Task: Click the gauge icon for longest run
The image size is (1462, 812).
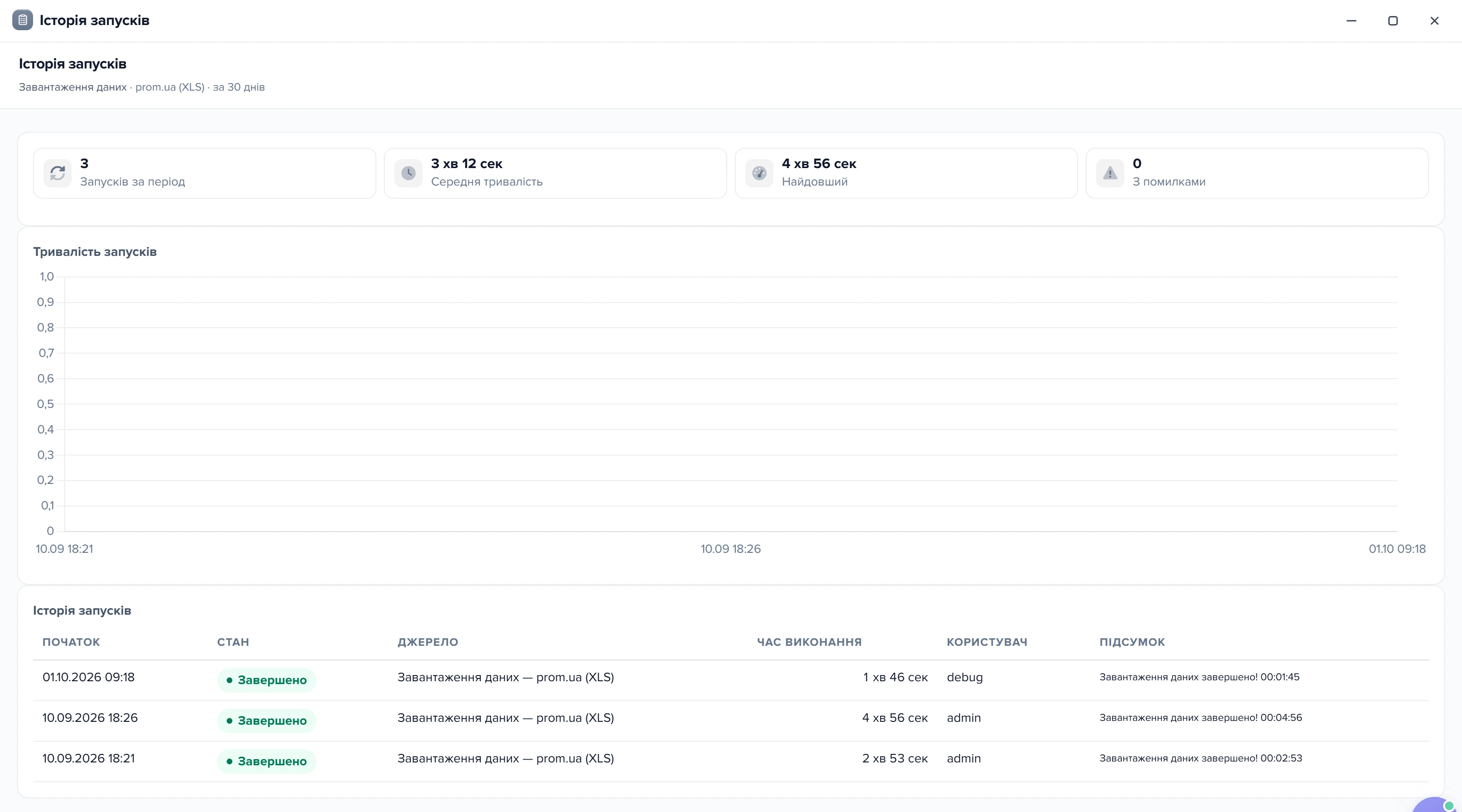Action: click(759, 173)
